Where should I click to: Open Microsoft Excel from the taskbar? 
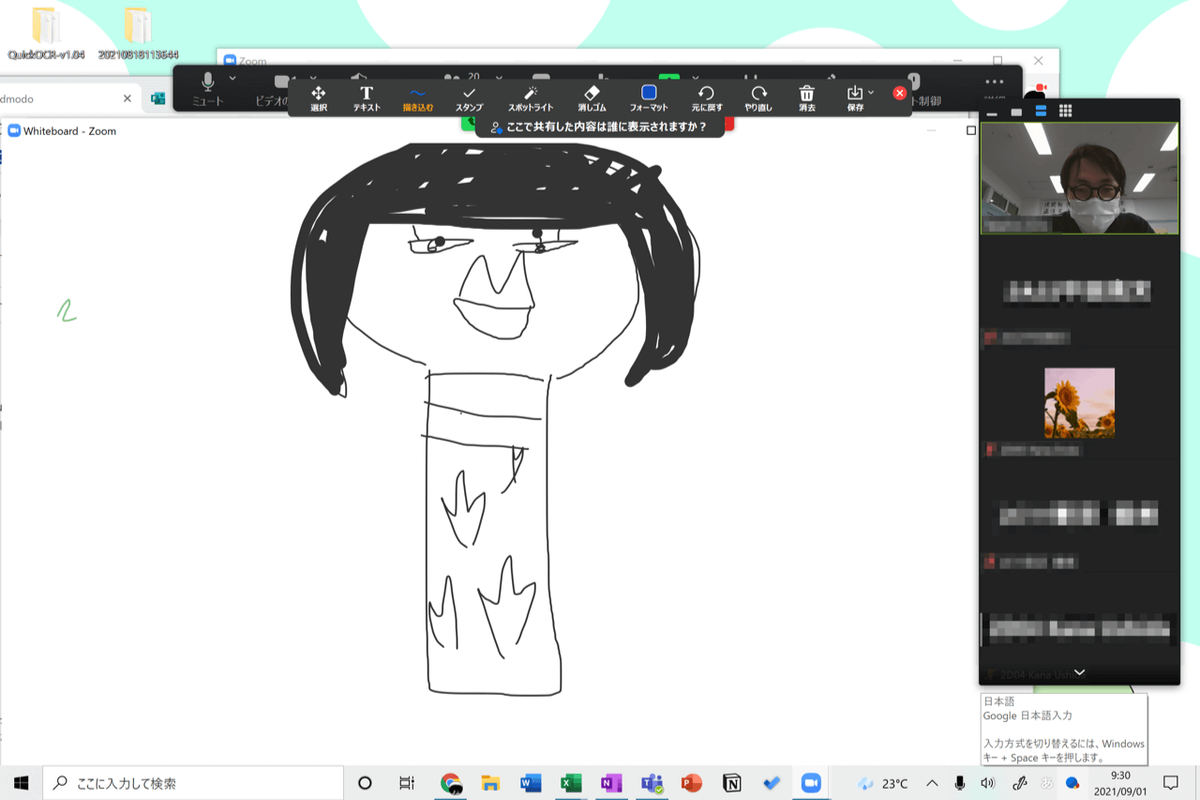point(571,783)
